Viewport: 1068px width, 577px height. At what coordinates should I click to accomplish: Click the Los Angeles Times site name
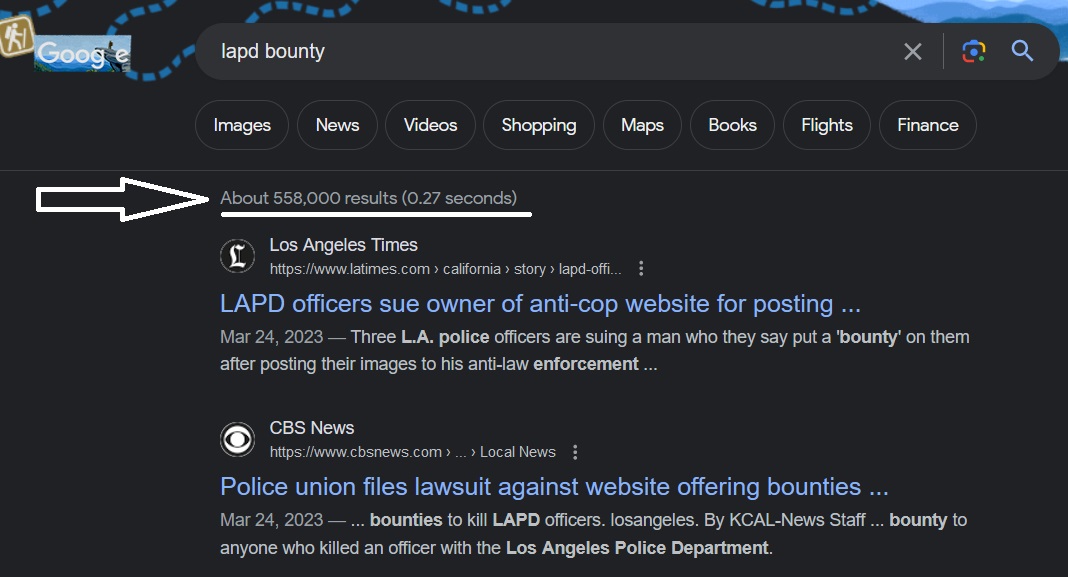click(x=343, y=245)
